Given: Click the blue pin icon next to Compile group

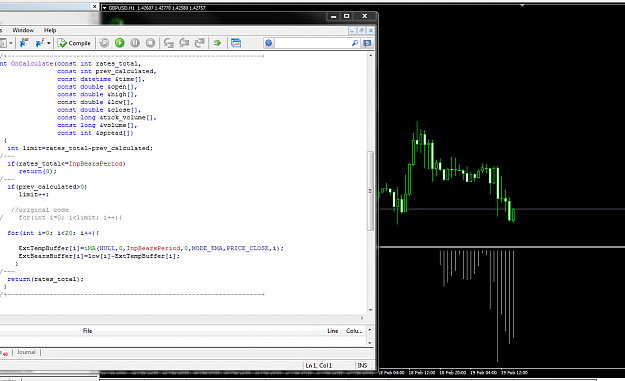Looking at the screenshot, I should [x=24, y=43].
